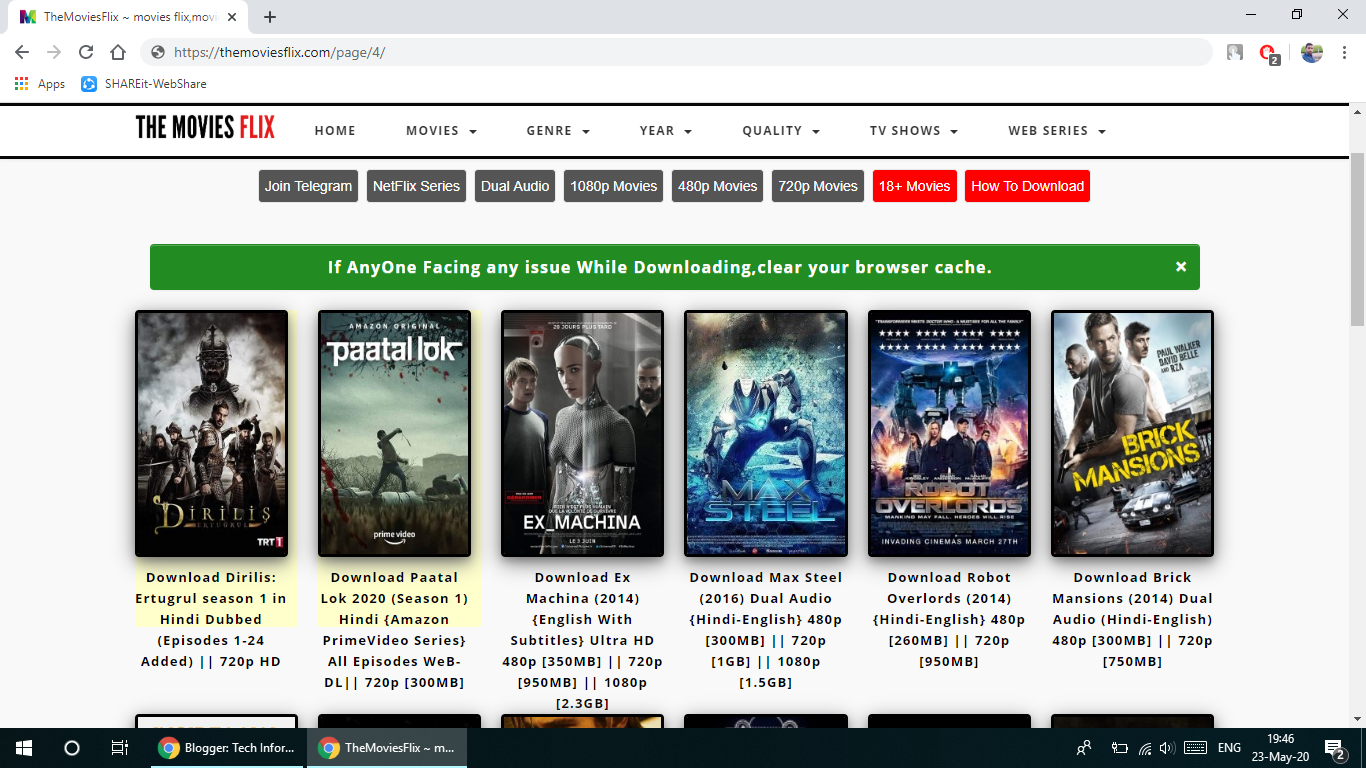Viewport: 1366px width, 768px height.
Task: Open the SHAREit-WebShare bookmark
Action: (144, 84)
